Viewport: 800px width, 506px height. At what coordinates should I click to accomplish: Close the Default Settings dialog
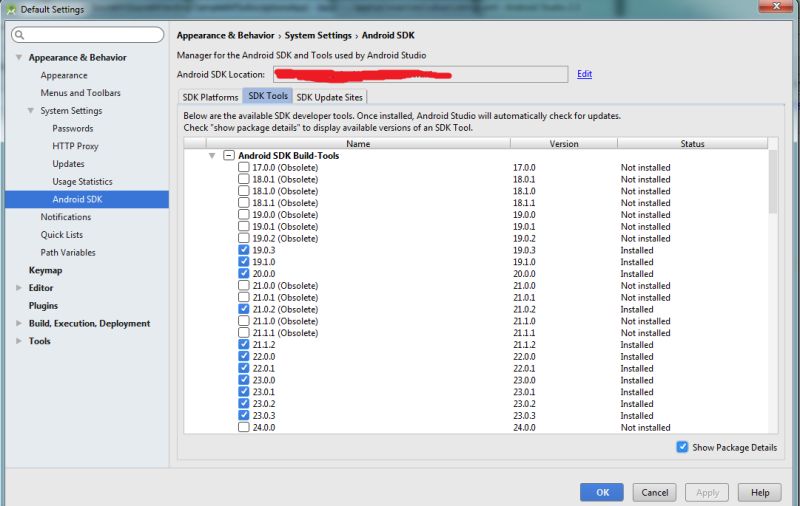click(777, 6)
